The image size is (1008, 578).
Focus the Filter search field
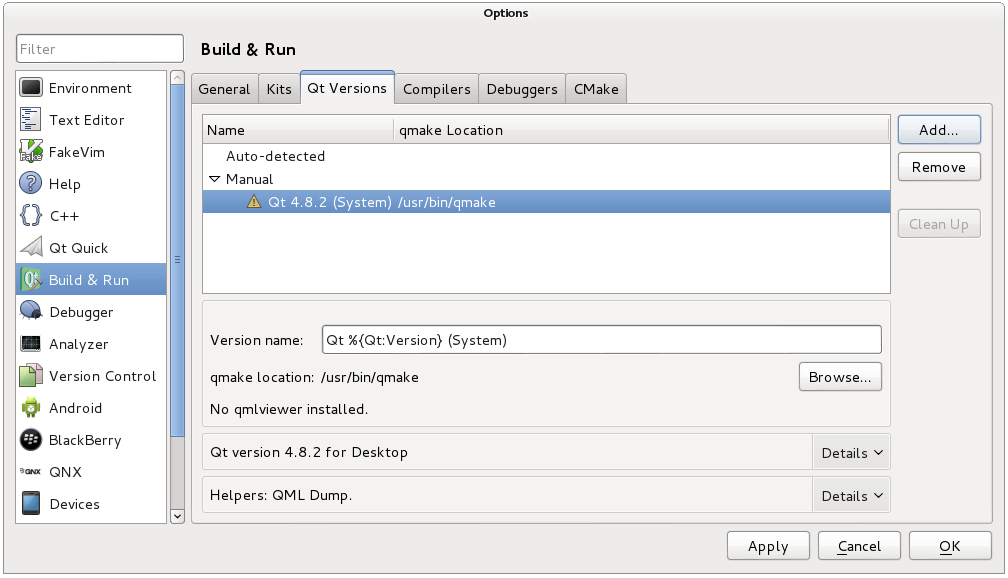point(100,49)
